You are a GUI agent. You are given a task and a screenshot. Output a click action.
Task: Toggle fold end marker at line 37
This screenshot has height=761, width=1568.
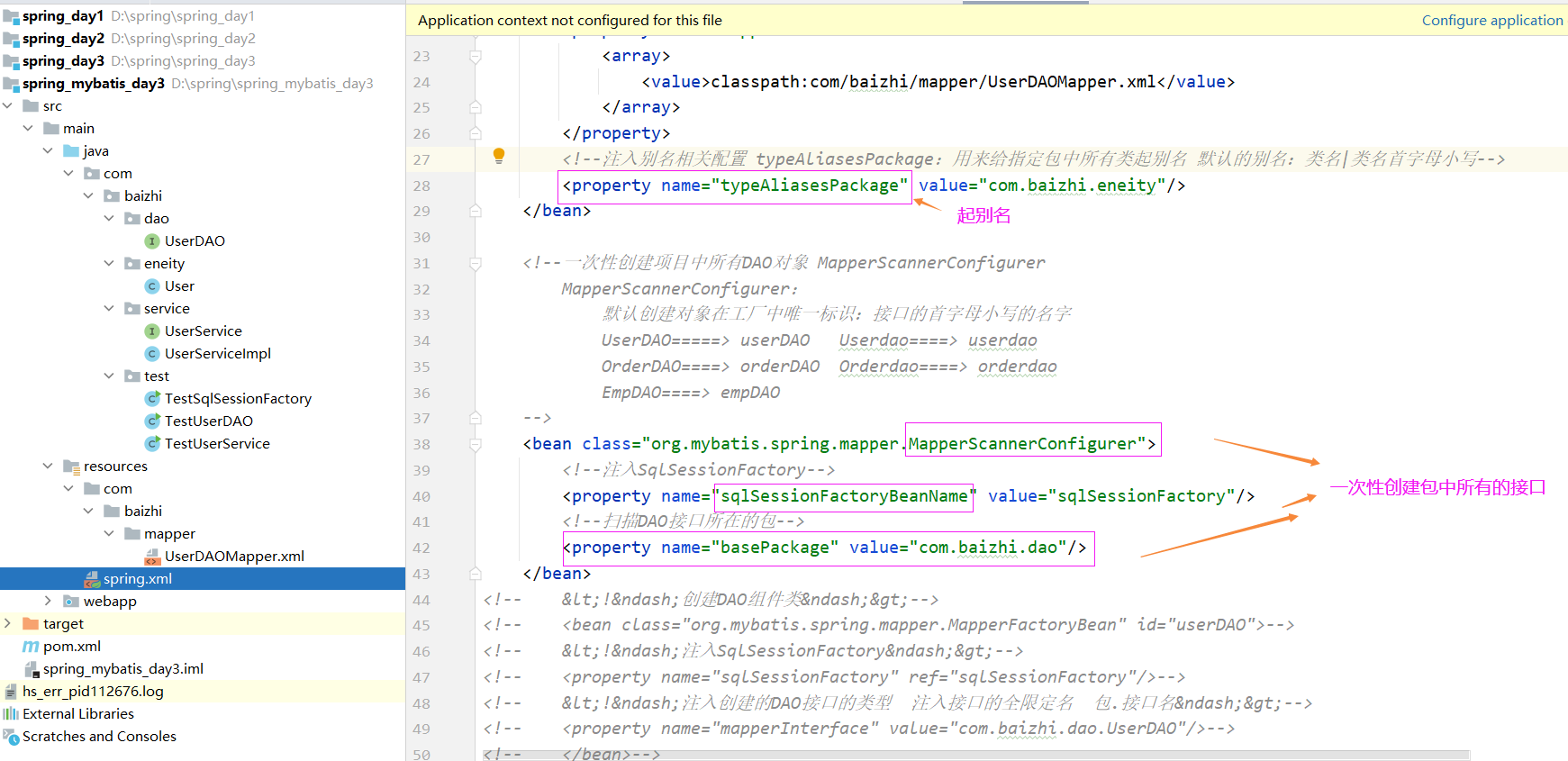476,418
